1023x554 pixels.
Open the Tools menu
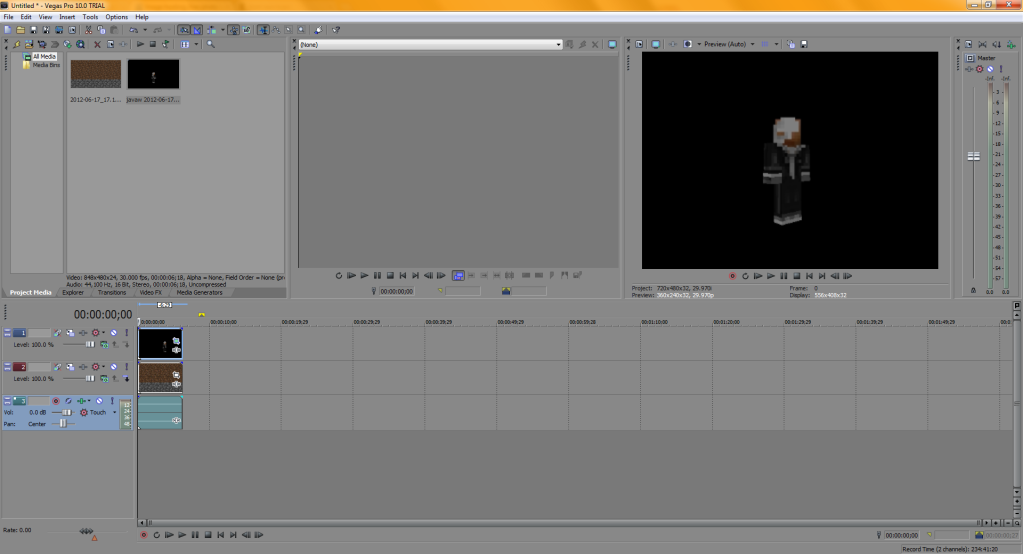[x=90, y=17]
